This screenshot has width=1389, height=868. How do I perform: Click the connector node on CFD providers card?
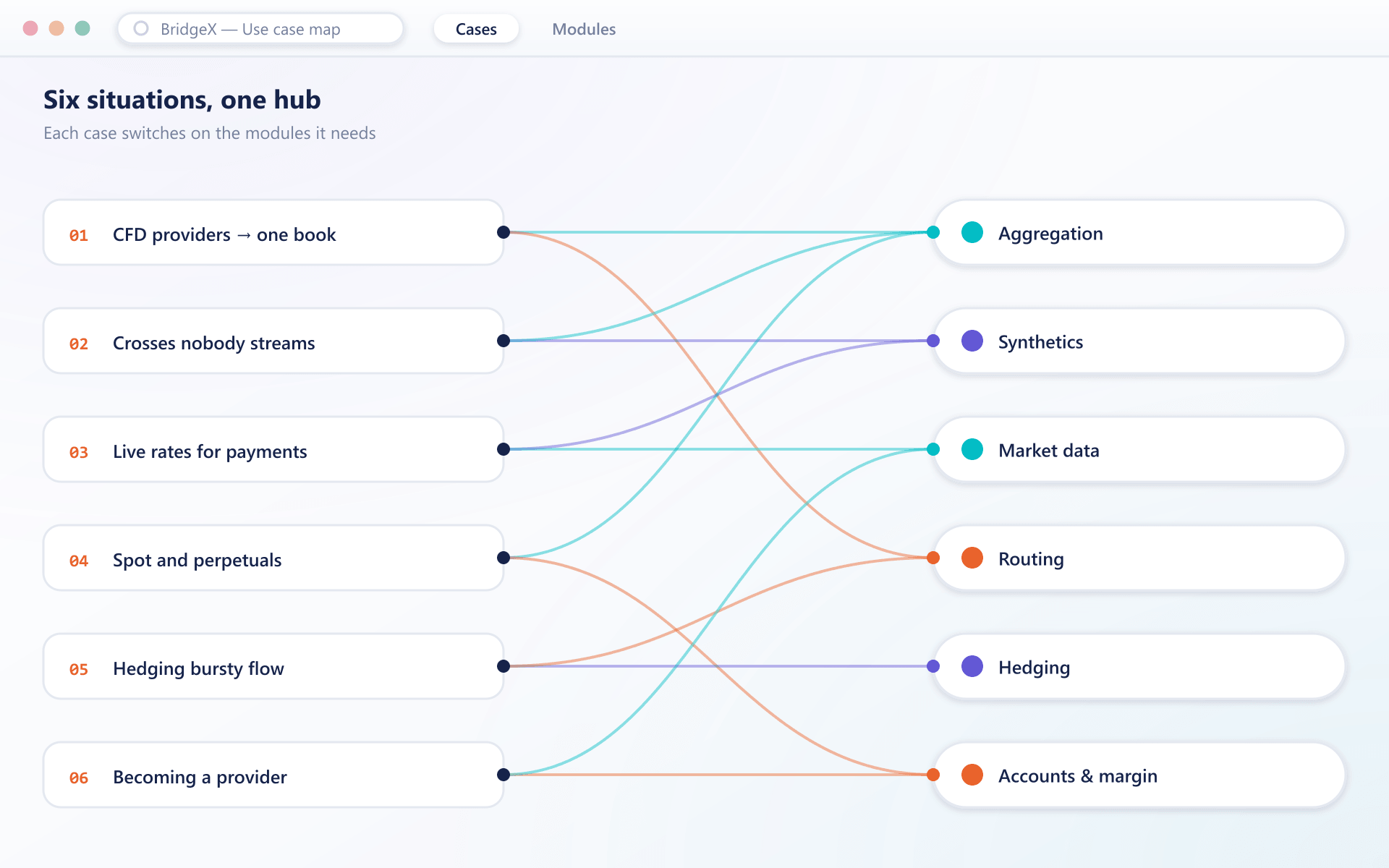(x=504, y=232)
